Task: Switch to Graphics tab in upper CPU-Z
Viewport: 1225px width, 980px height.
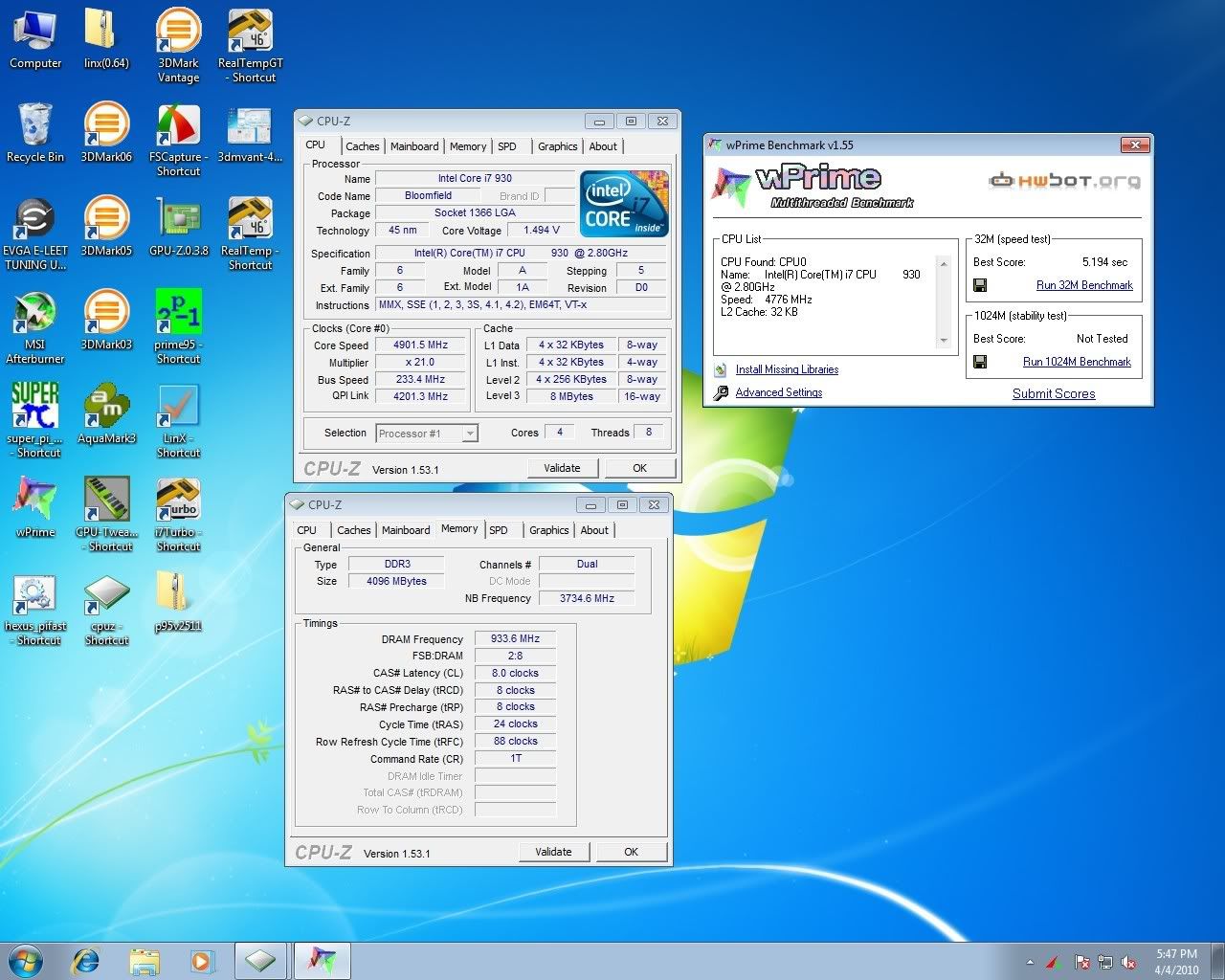Action: click(557, 146)
